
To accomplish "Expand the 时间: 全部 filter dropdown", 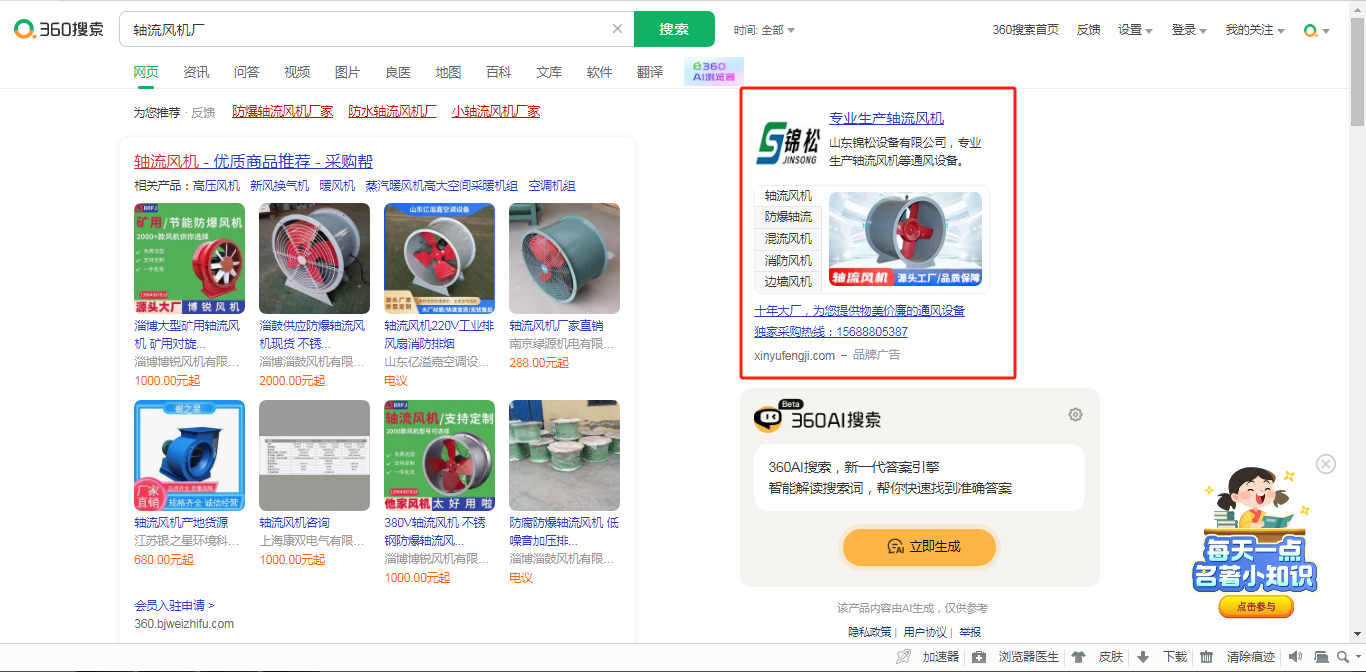I will 764,30.
